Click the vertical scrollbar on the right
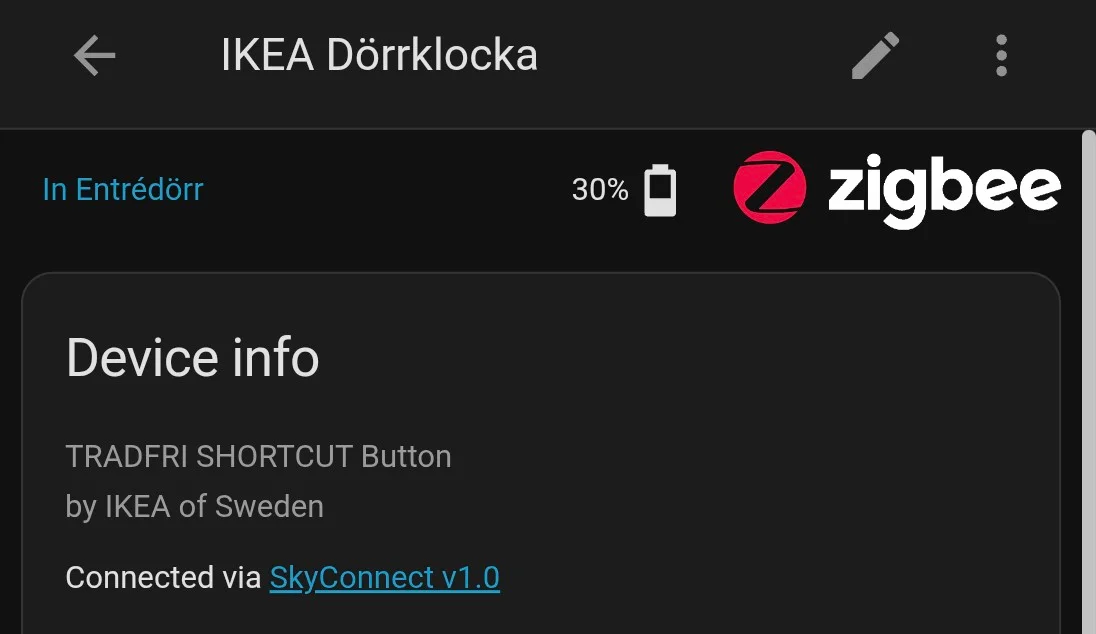 pyautogui.click(x=1089, y=380)
